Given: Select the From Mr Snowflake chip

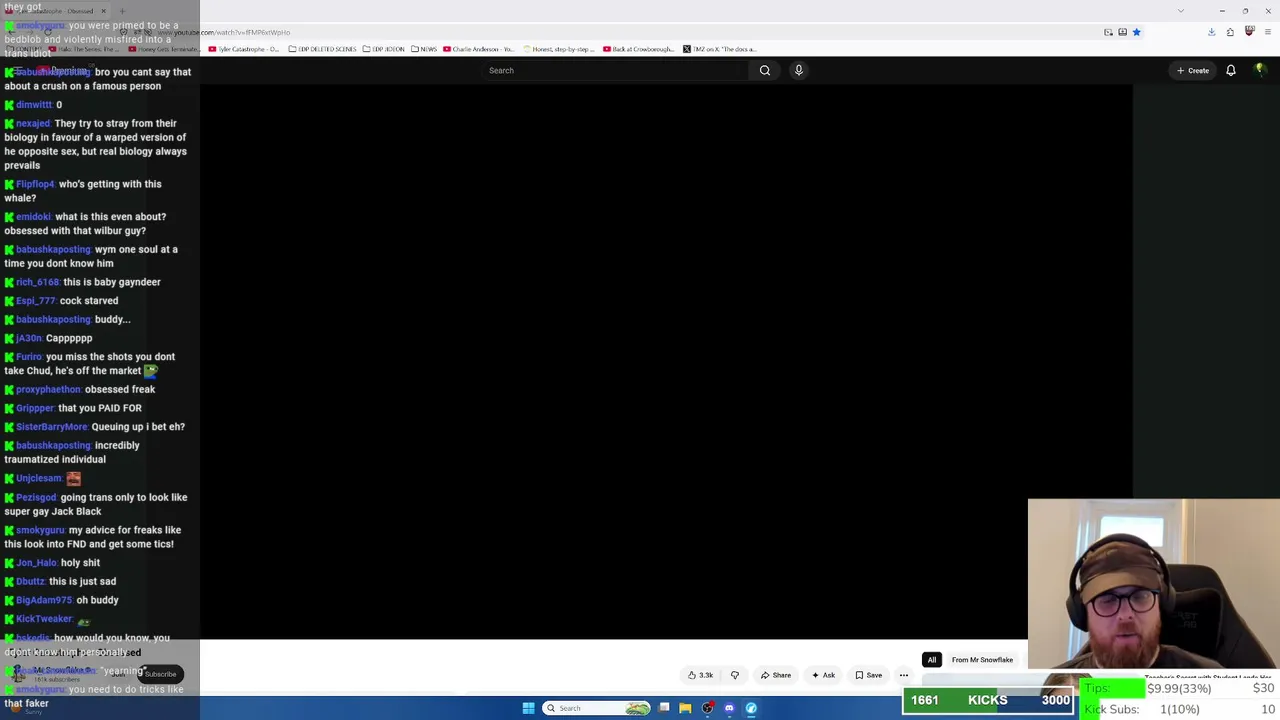Looking at the screenshot, I should coord(982,660).
